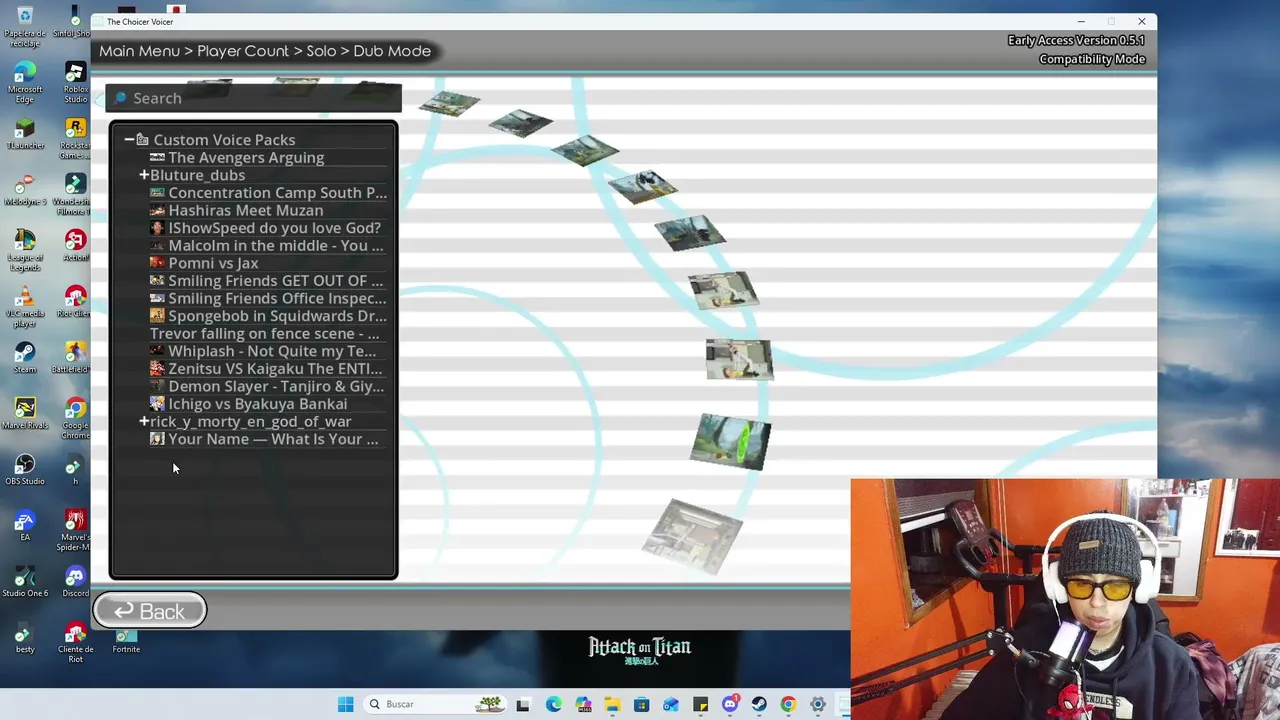Open Microsoft Edge from the taskbar

click(553, 704)
